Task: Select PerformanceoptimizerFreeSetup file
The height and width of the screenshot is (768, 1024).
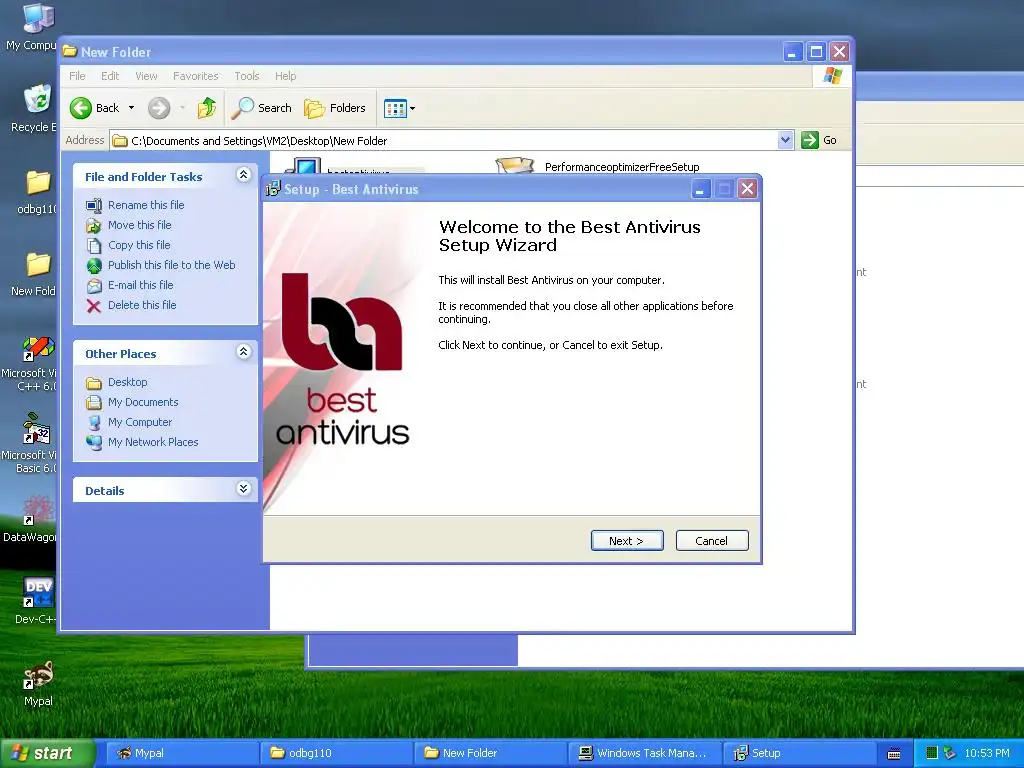Action: (x=622, y=167)
